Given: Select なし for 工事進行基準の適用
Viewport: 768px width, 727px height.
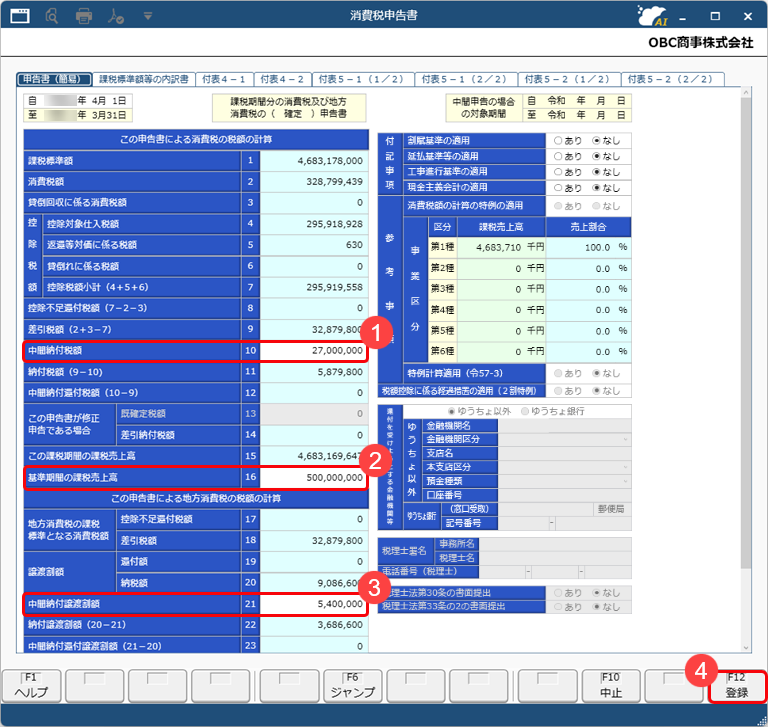Looking at the screenshot, I should pyautogui.click(x=596, y=172).
